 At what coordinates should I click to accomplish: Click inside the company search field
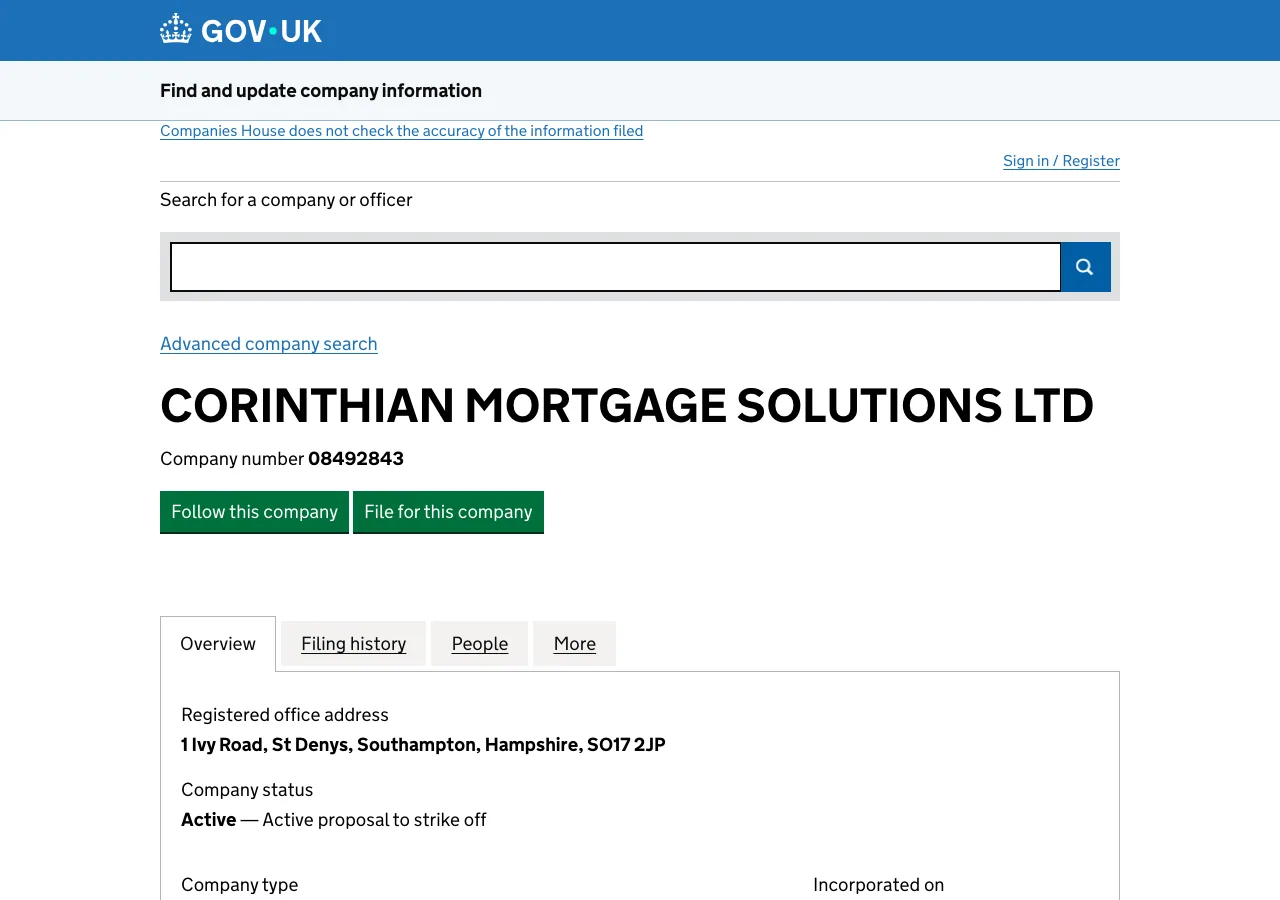click(615, 266)
